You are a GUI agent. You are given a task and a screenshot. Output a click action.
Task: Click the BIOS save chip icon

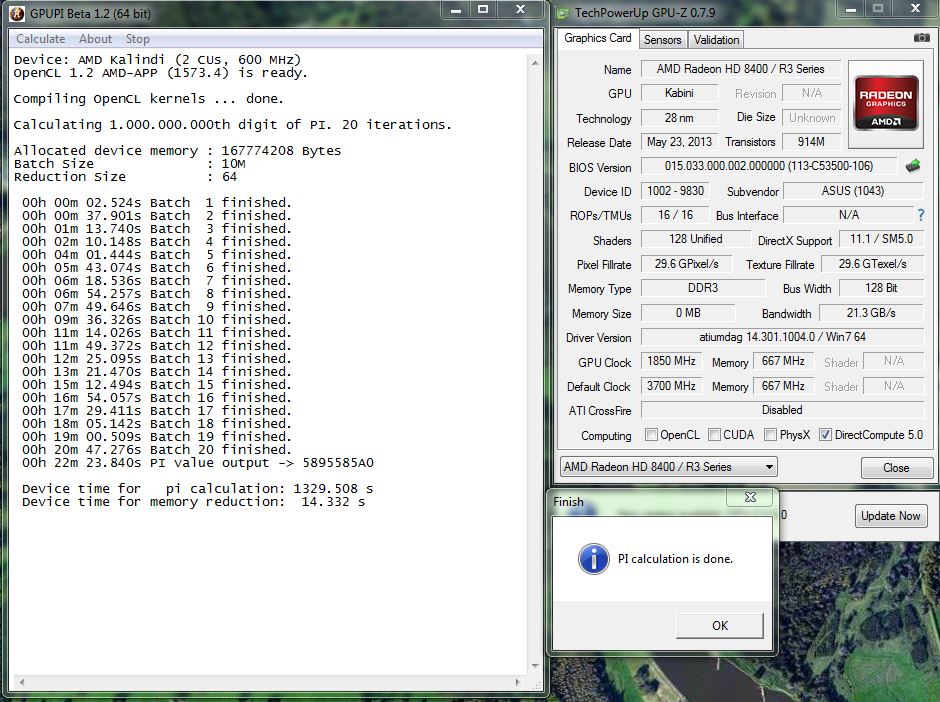(x=912, y=165)
